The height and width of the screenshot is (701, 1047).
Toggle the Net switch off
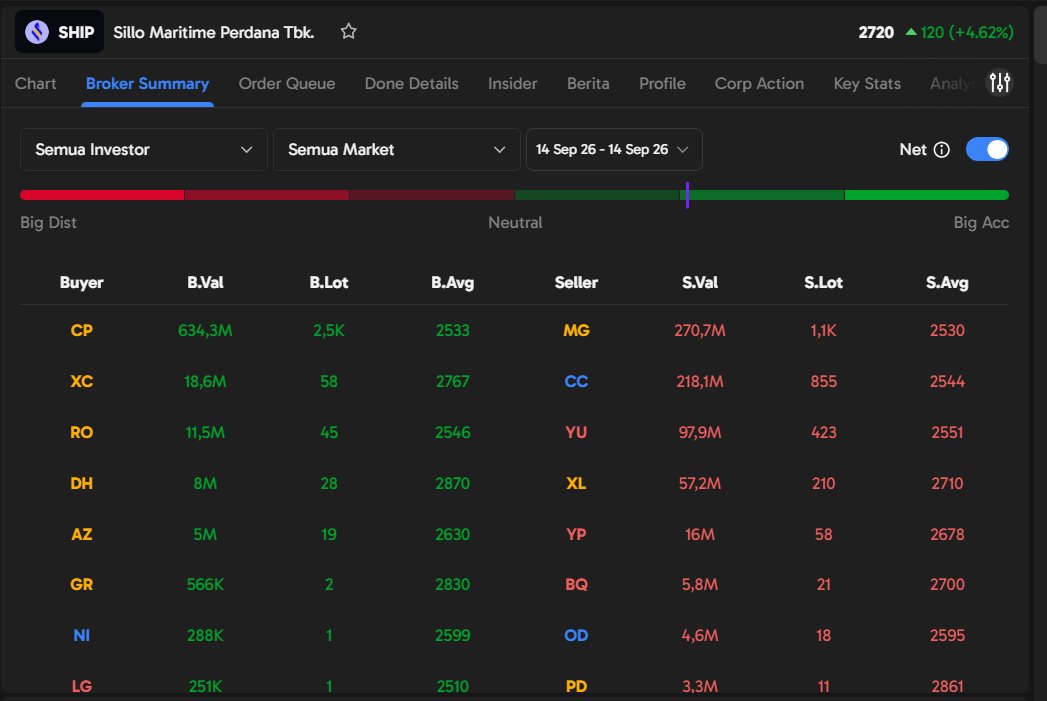click(987, 150)
